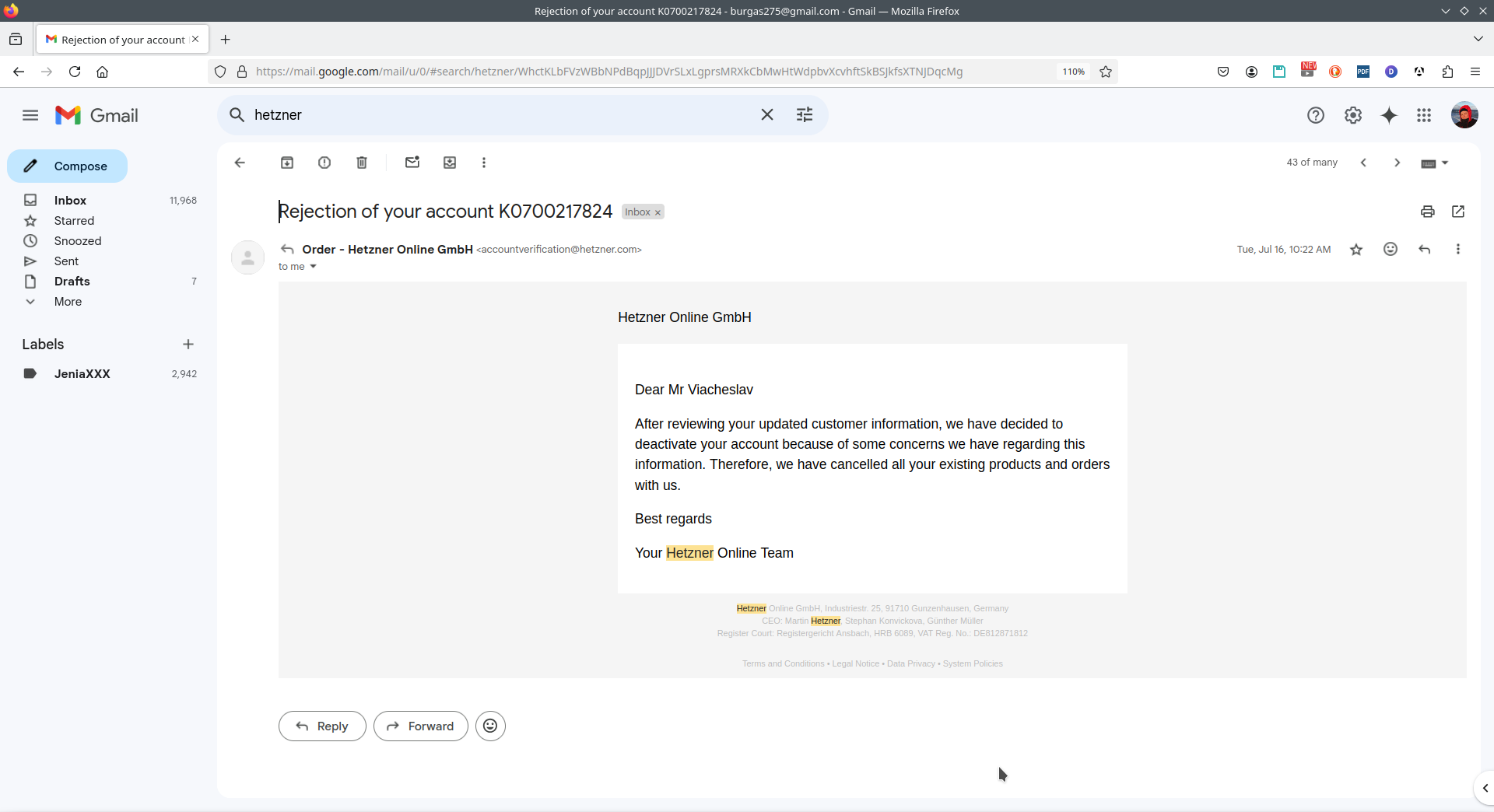Open a new browser tab
The height and width of the screenshot is (812, 1494).
(226, 40)
